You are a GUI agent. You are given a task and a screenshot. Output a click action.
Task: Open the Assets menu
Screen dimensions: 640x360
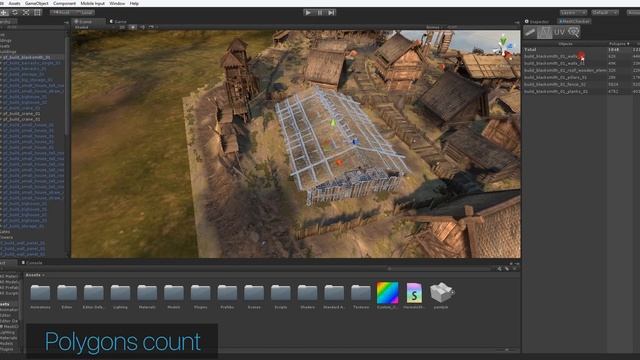pyautogui.click(x=14, y=3)
